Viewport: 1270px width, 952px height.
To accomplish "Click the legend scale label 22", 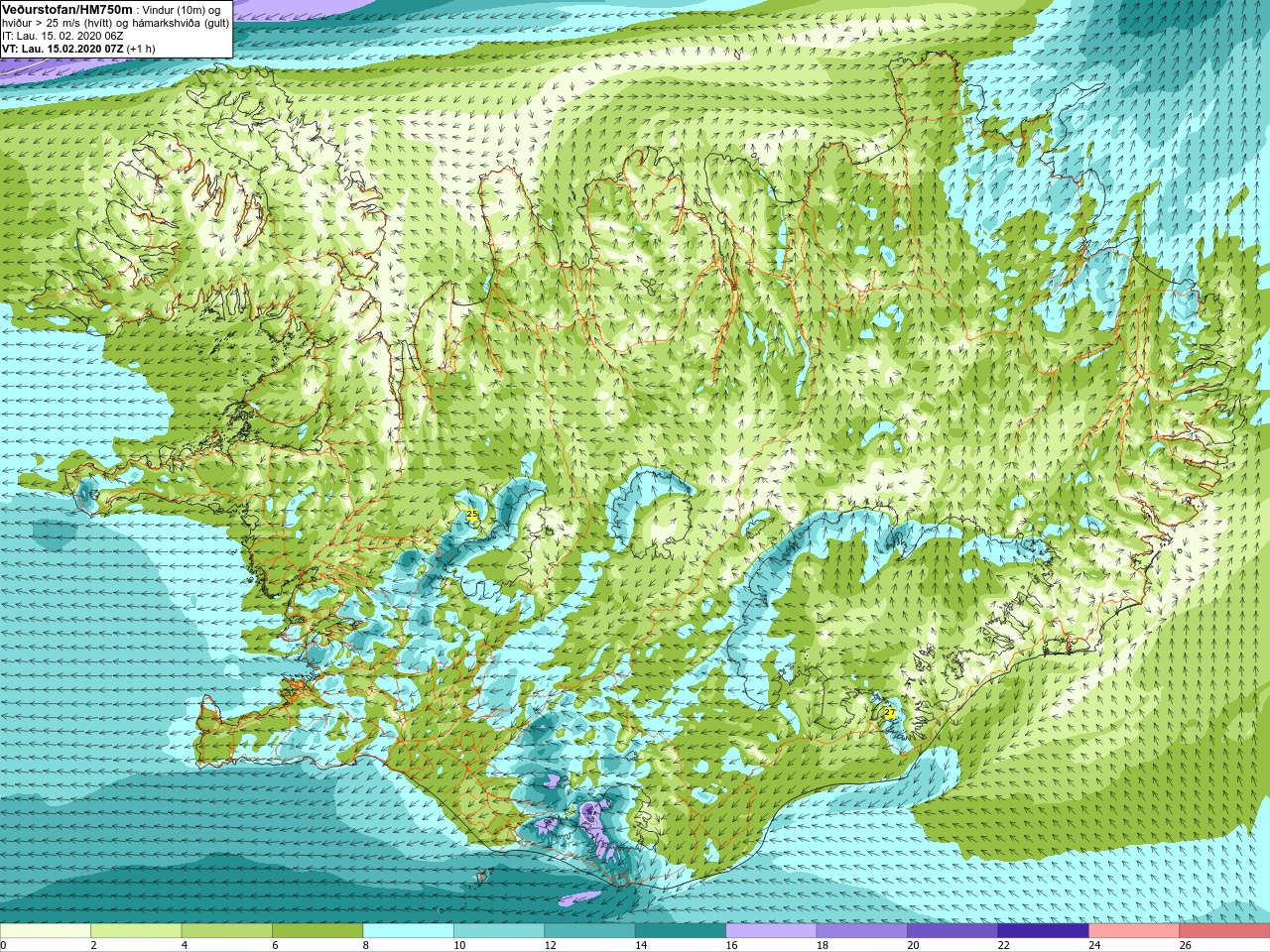I will [1004, 945].
